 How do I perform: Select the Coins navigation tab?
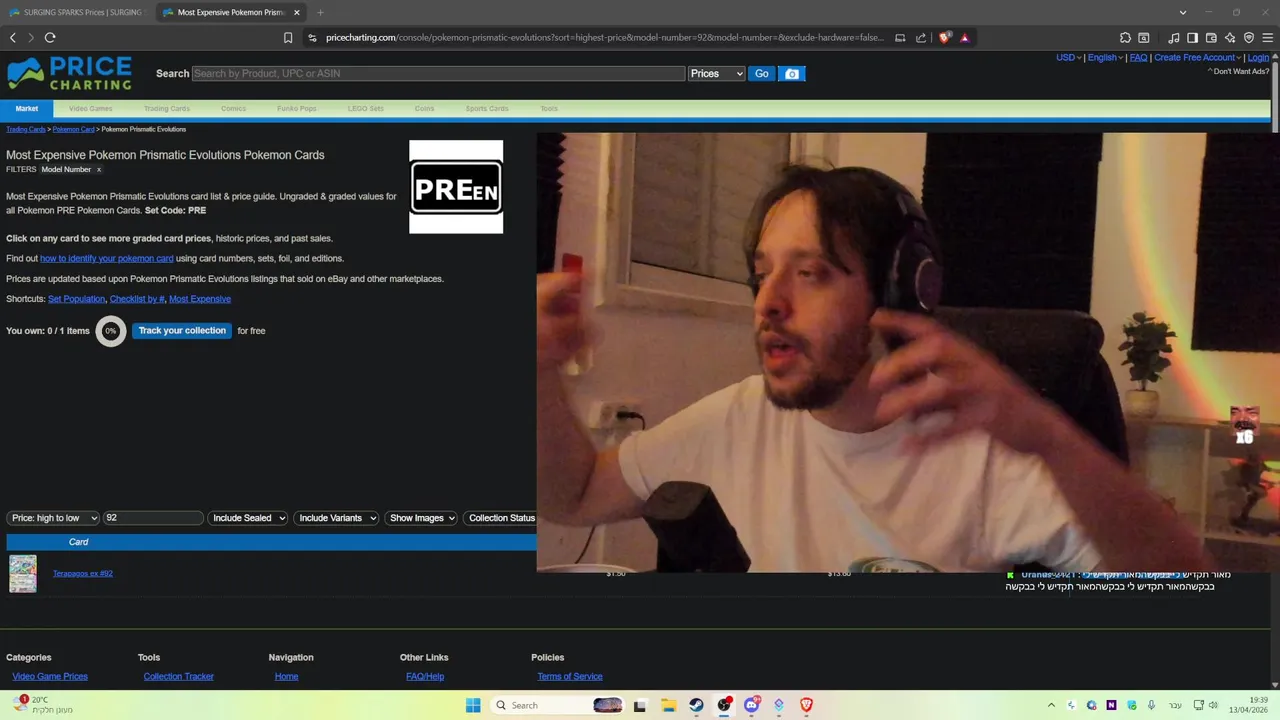click(x=424, y=109)
